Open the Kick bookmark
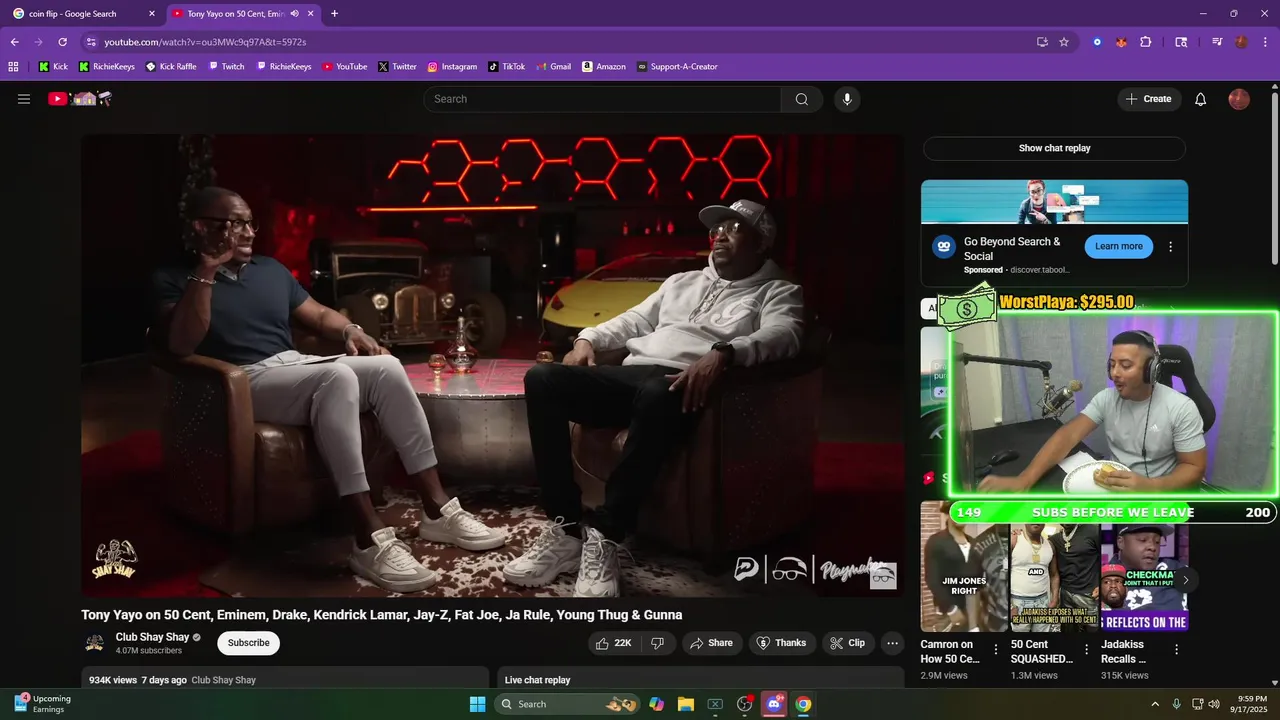 pyautogui.click(x=53, y=67)
